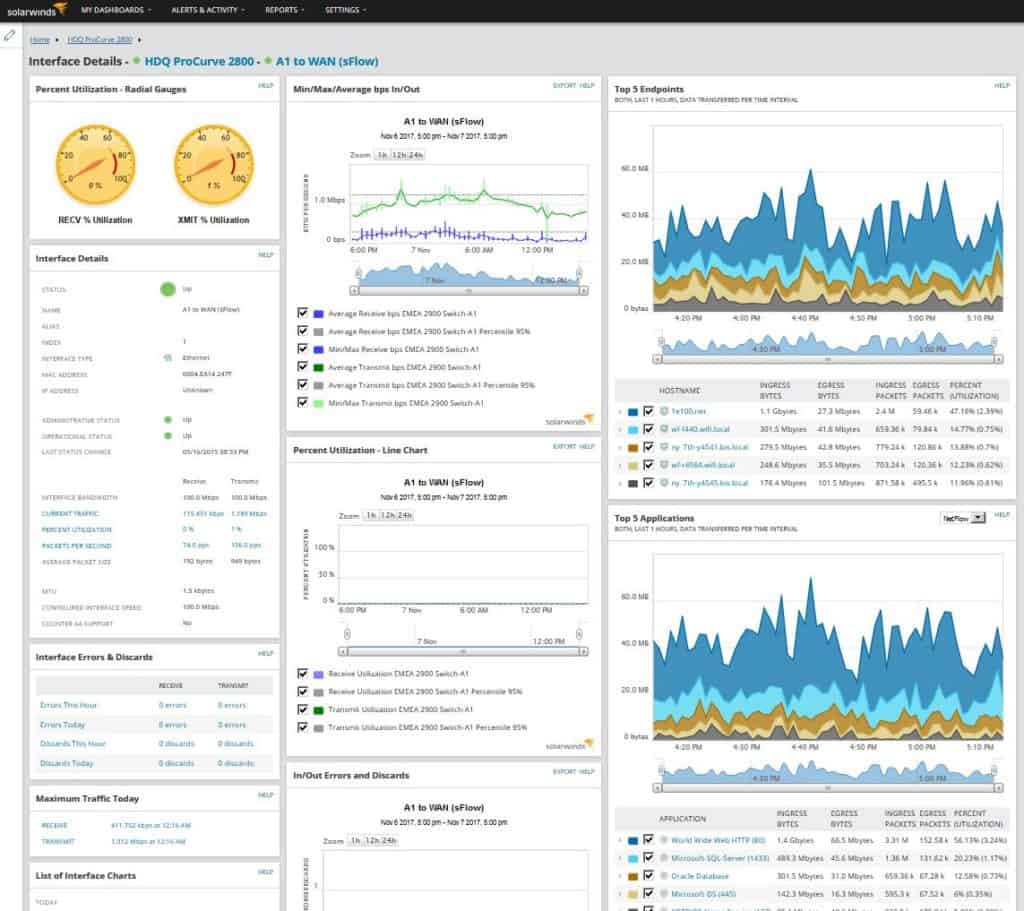Screen dimensions: 1024x911
Task: Click the SolarWinds logo
Action: (x=37, y=10)
